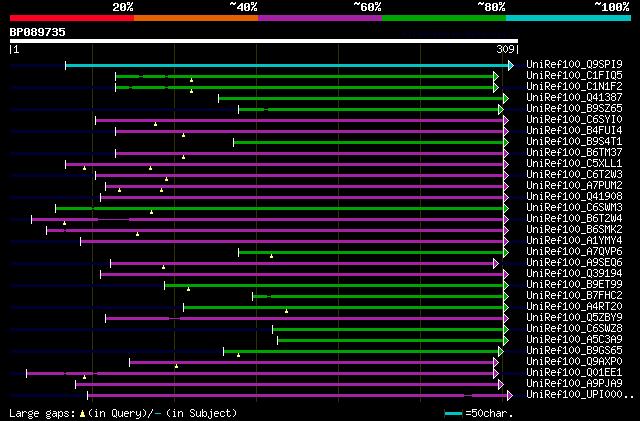The width and height of the screenshot is (640, 421).
Task: Click the cyan alignment bar for Q9SPI9
Action: coord(287,65)
